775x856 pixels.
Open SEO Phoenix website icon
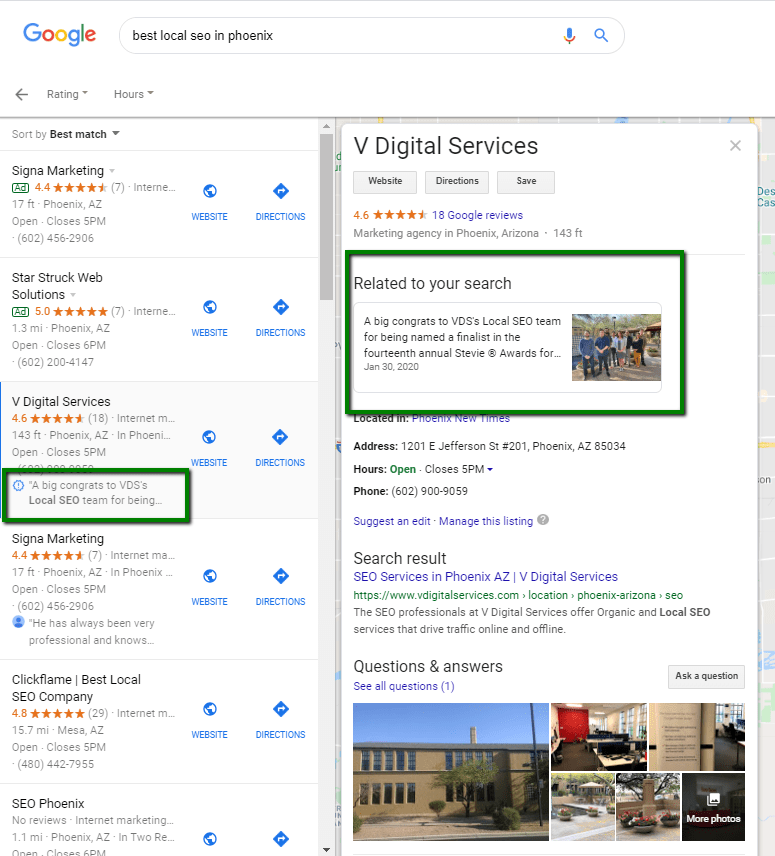tap(210, 839)
